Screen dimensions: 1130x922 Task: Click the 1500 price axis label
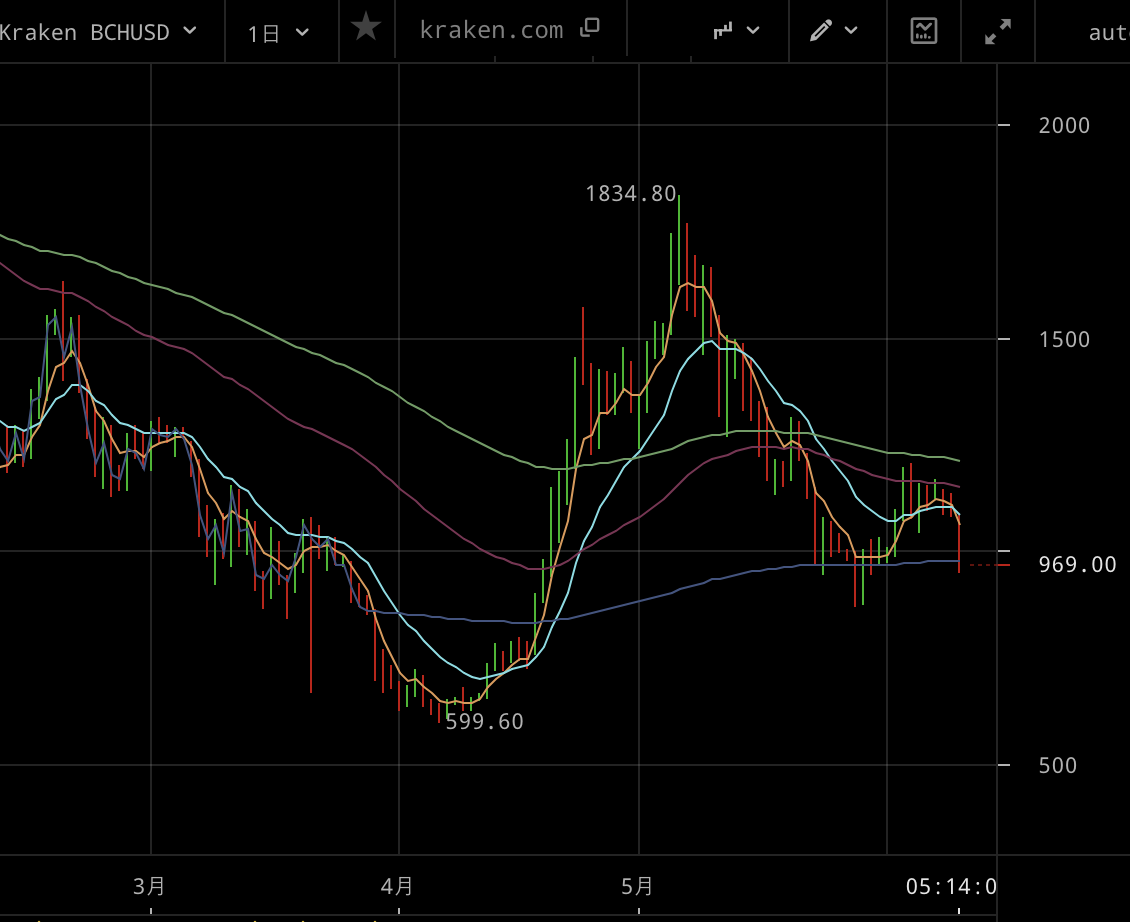pyautogui.click(x=1064, y=340)
